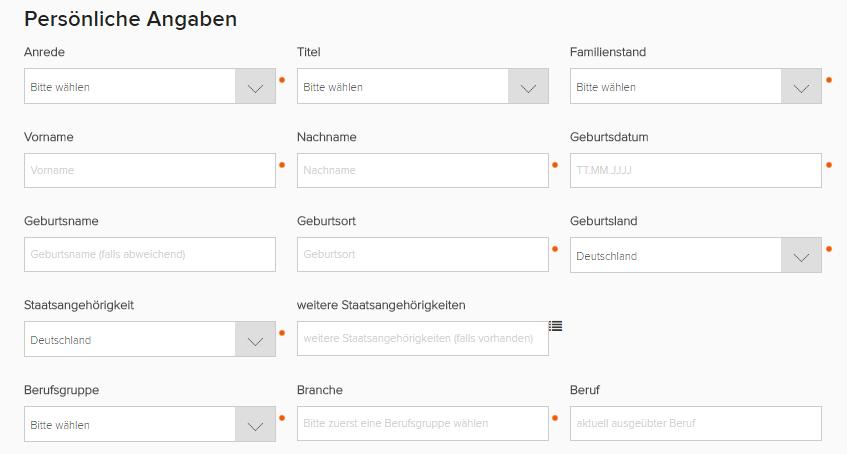The height and width of the screenshot is (454, 847).
Task: Select the Geburtsland 'Deutschland' combo box
Action: click(x=675, y=256)
